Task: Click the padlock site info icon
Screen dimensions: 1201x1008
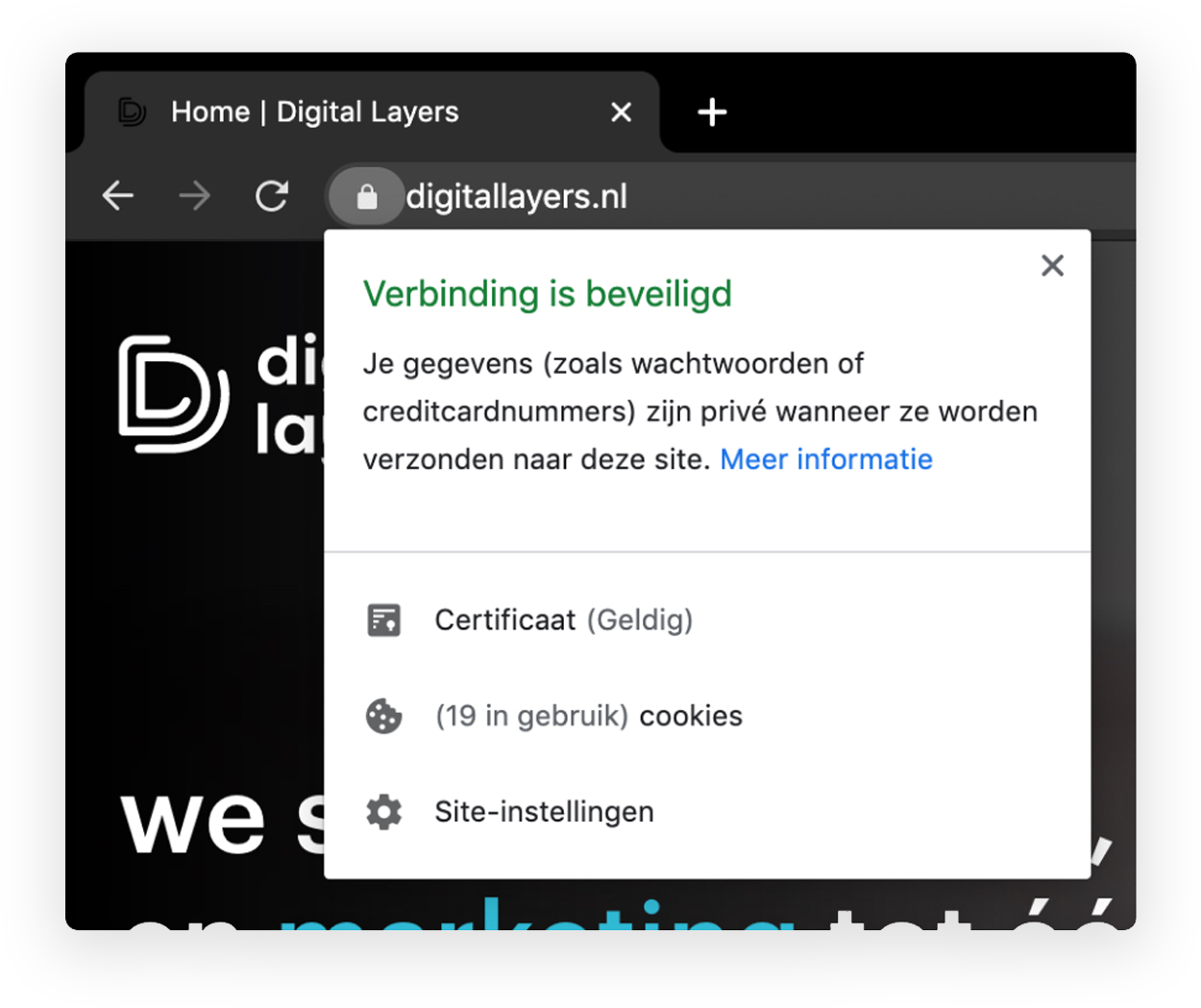Action: click(x=366, y=196)
